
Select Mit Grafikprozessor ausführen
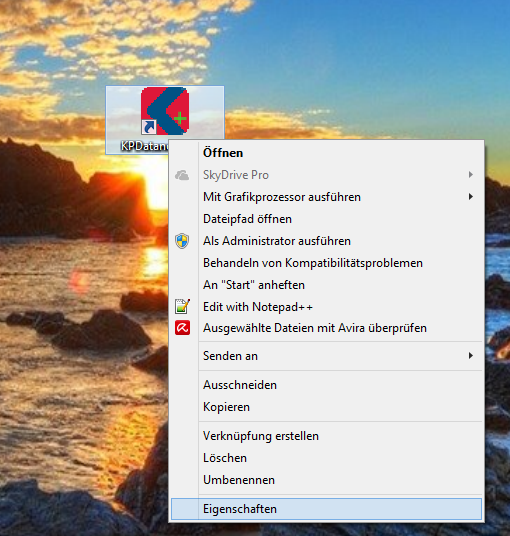coord(326,197)
